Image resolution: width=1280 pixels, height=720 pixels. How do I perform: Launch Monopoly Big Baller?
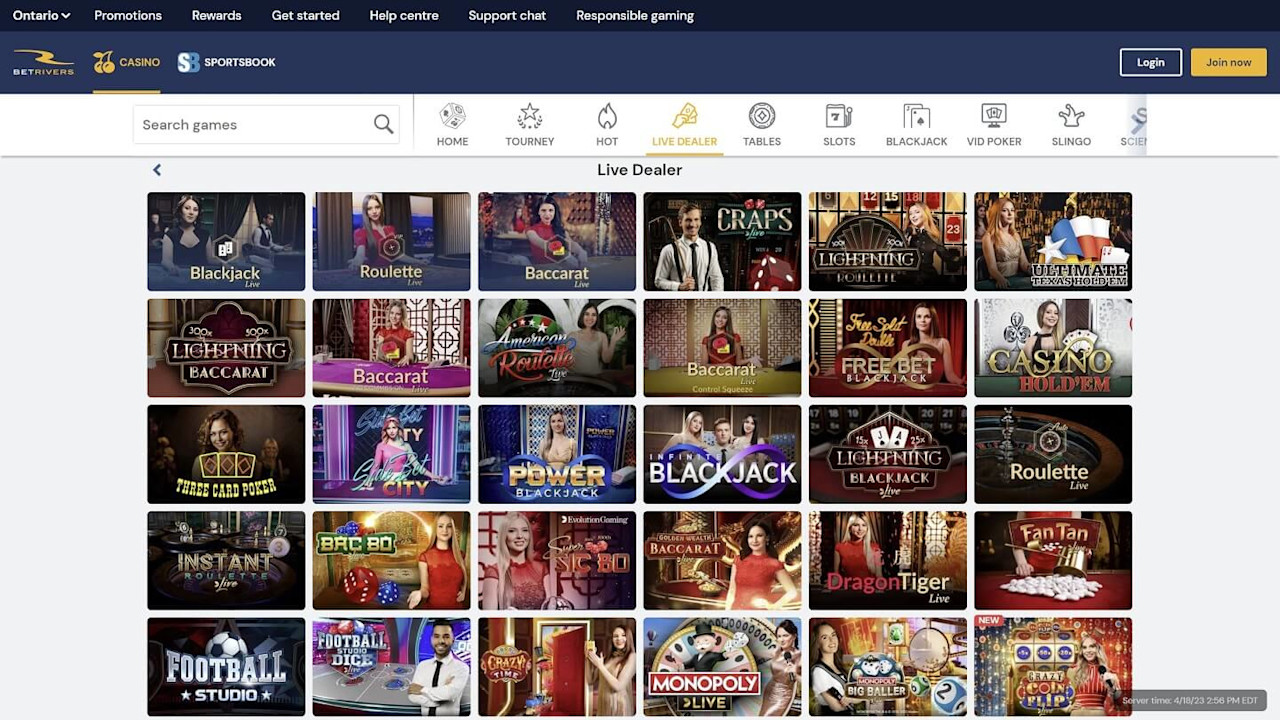tap(888, 667)
